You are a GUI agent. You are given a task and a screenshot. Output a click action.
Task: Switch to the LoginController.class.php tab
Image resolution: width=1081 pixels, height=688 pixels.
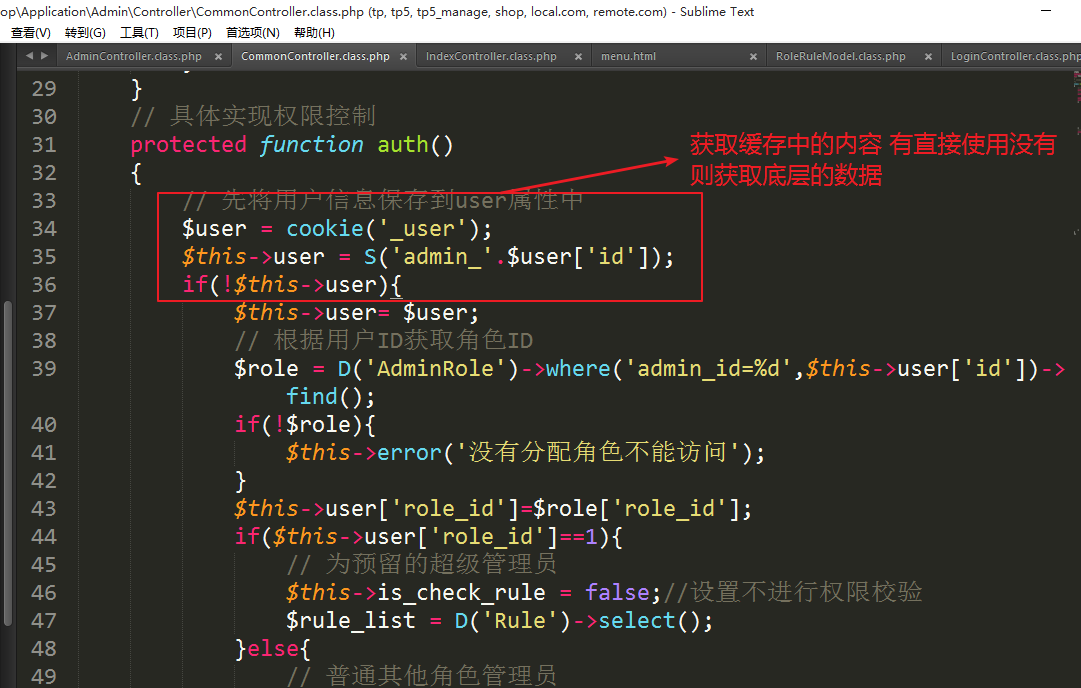point(1012,57)
